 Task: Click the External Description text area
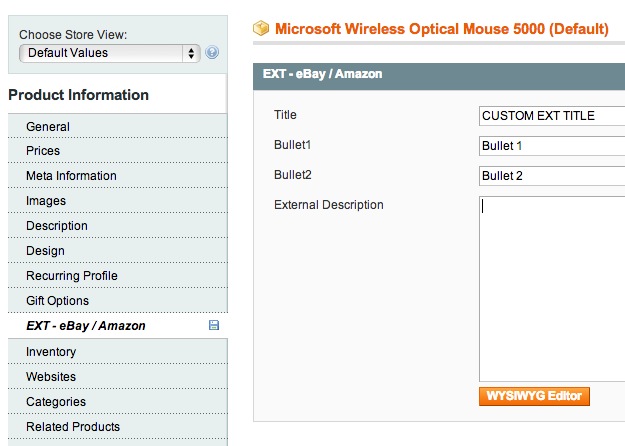click(552, 289)
